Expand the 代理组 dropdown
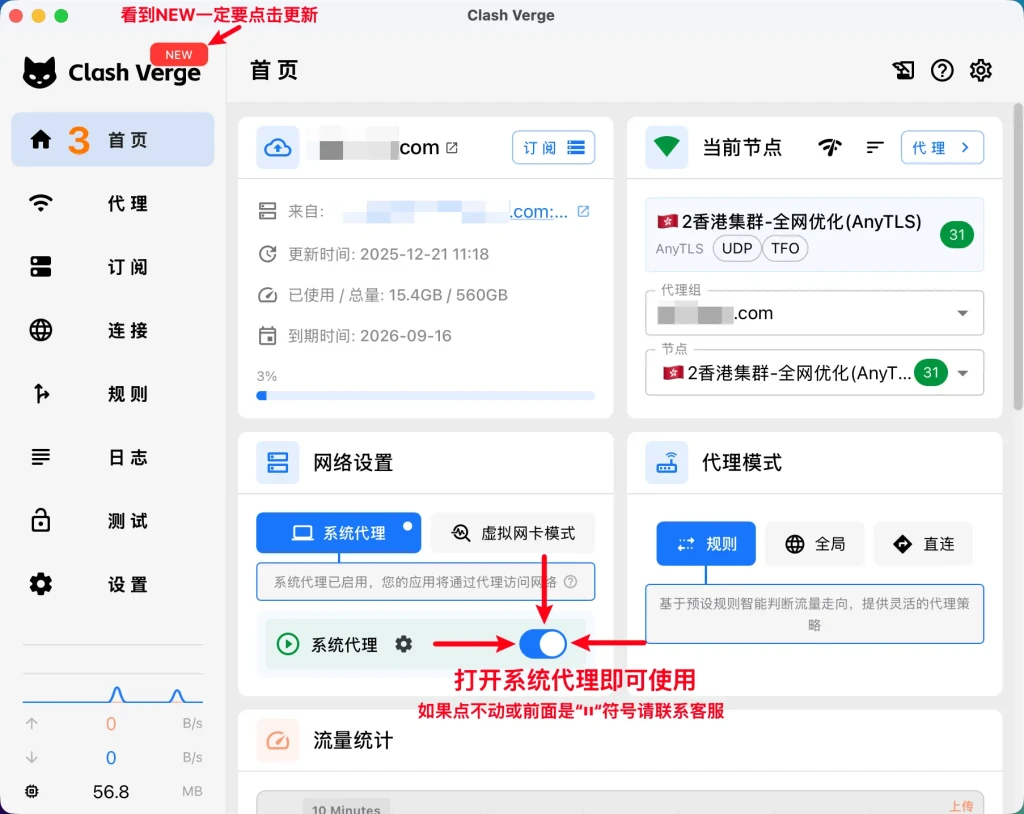Screen dimensions: 1024x814 point(962,313)
